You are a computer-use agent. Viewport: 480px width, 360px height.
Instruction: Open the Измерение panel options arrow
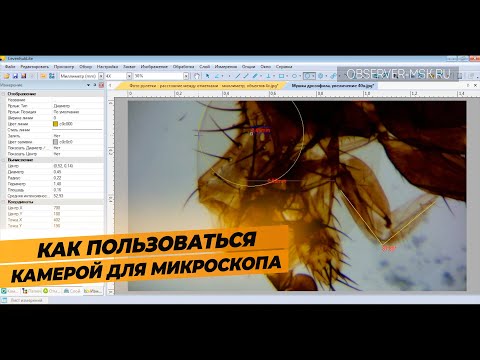[x=88, y=85]
